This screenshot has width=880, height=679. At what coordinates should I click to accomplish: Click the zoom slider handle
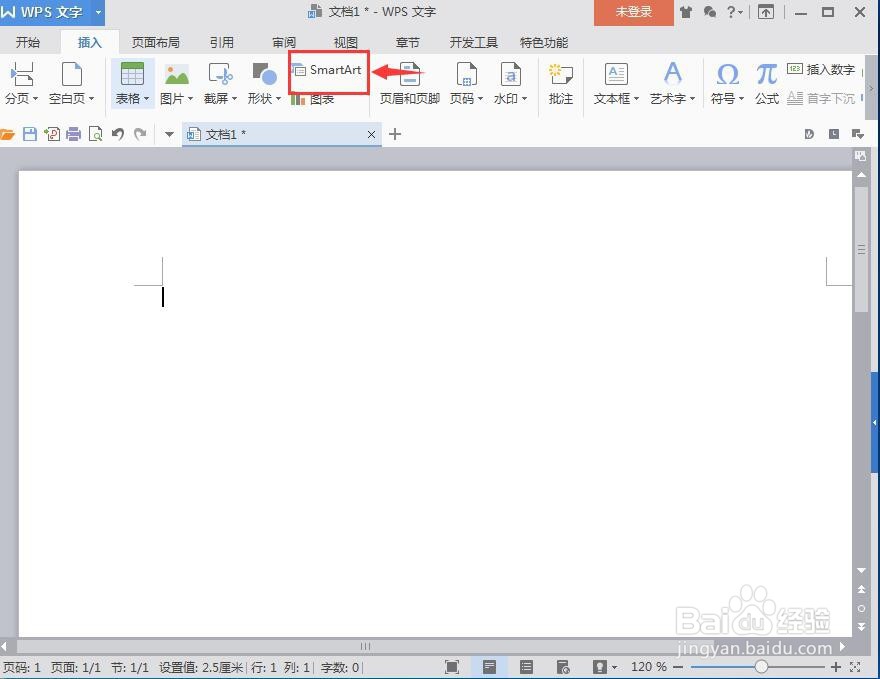pyautogui.click(x=761, y=667)
